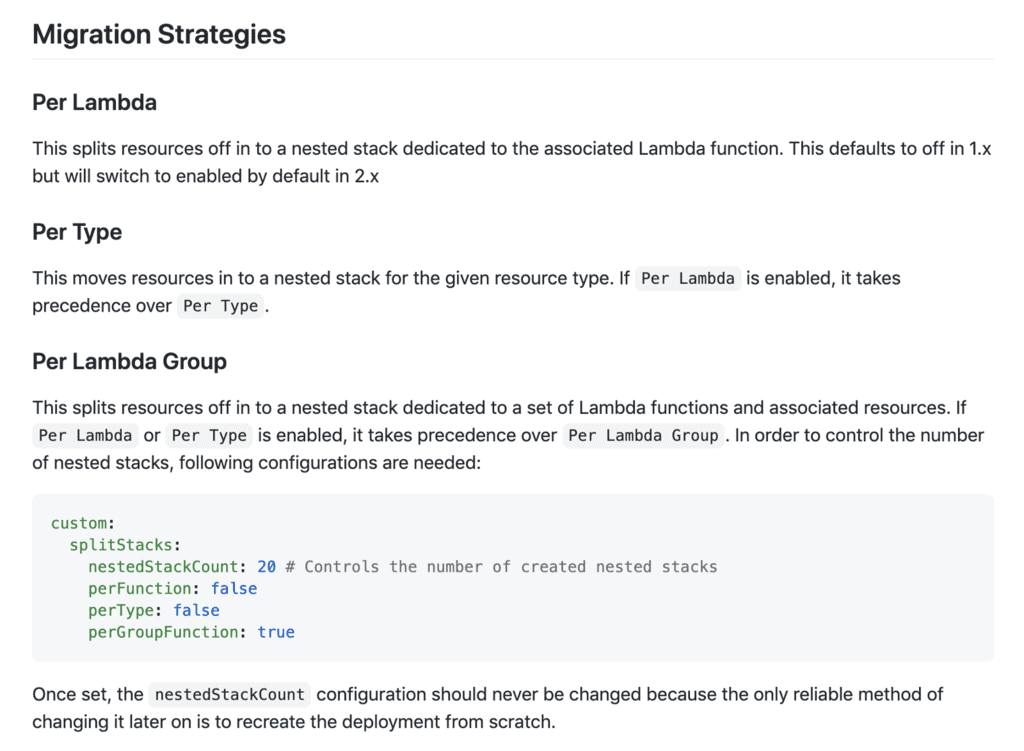Click the Per Type section heading
Viewport: 1024px width, 751px height.
tap(77, 232)
